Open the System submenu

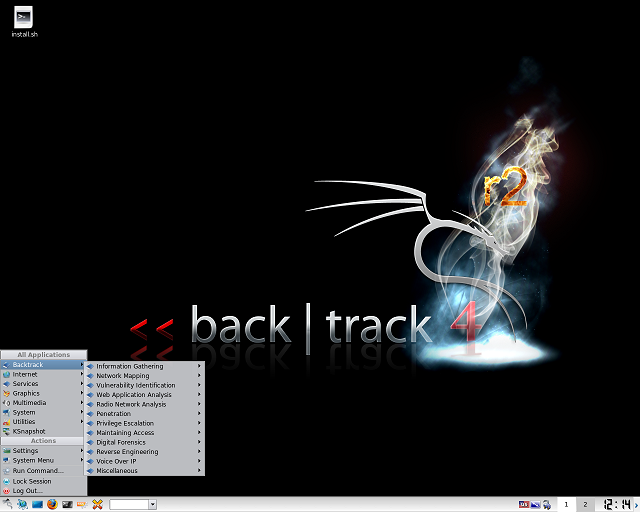43,412
